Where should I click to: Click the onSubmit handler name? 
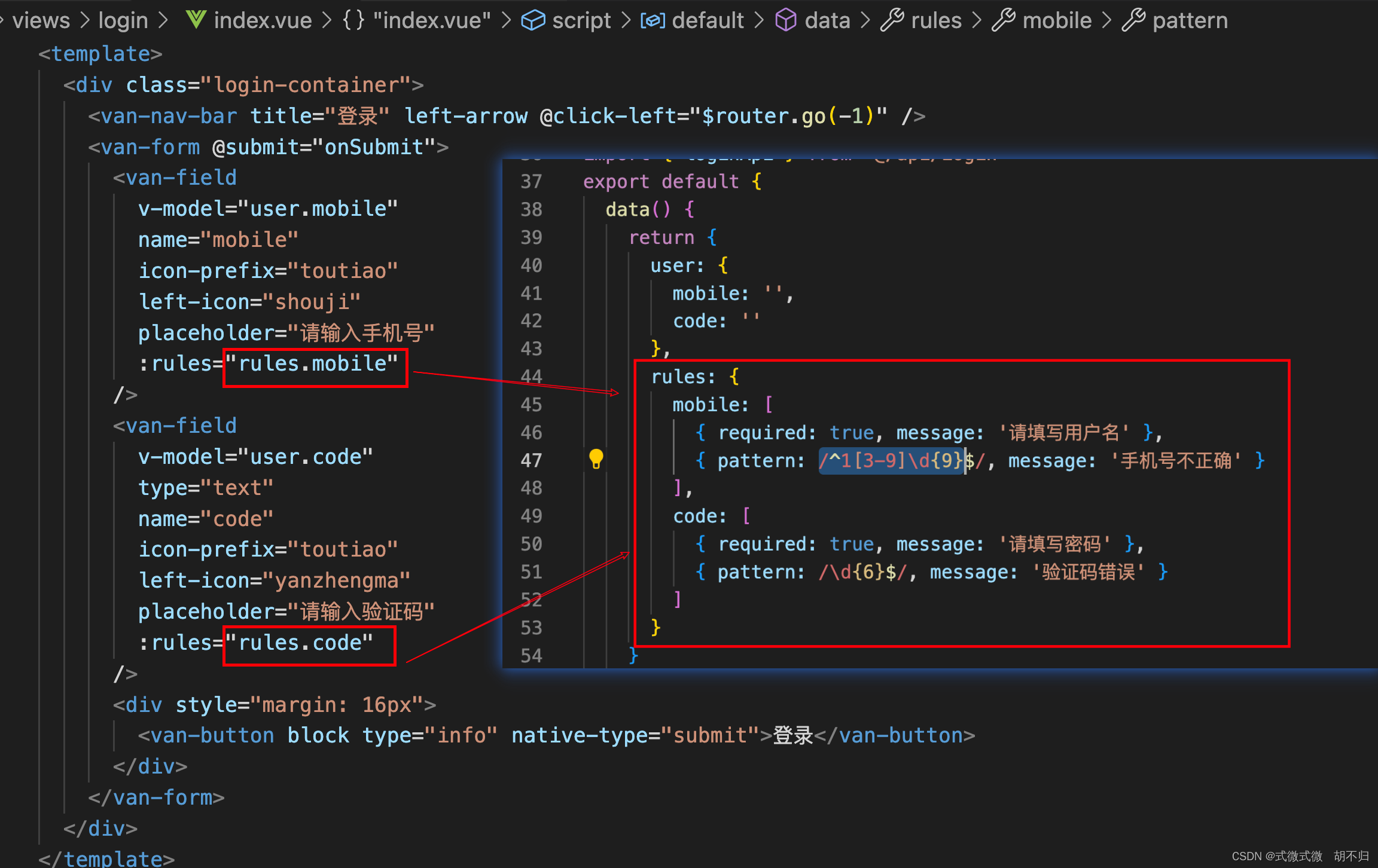pos(374,147)
